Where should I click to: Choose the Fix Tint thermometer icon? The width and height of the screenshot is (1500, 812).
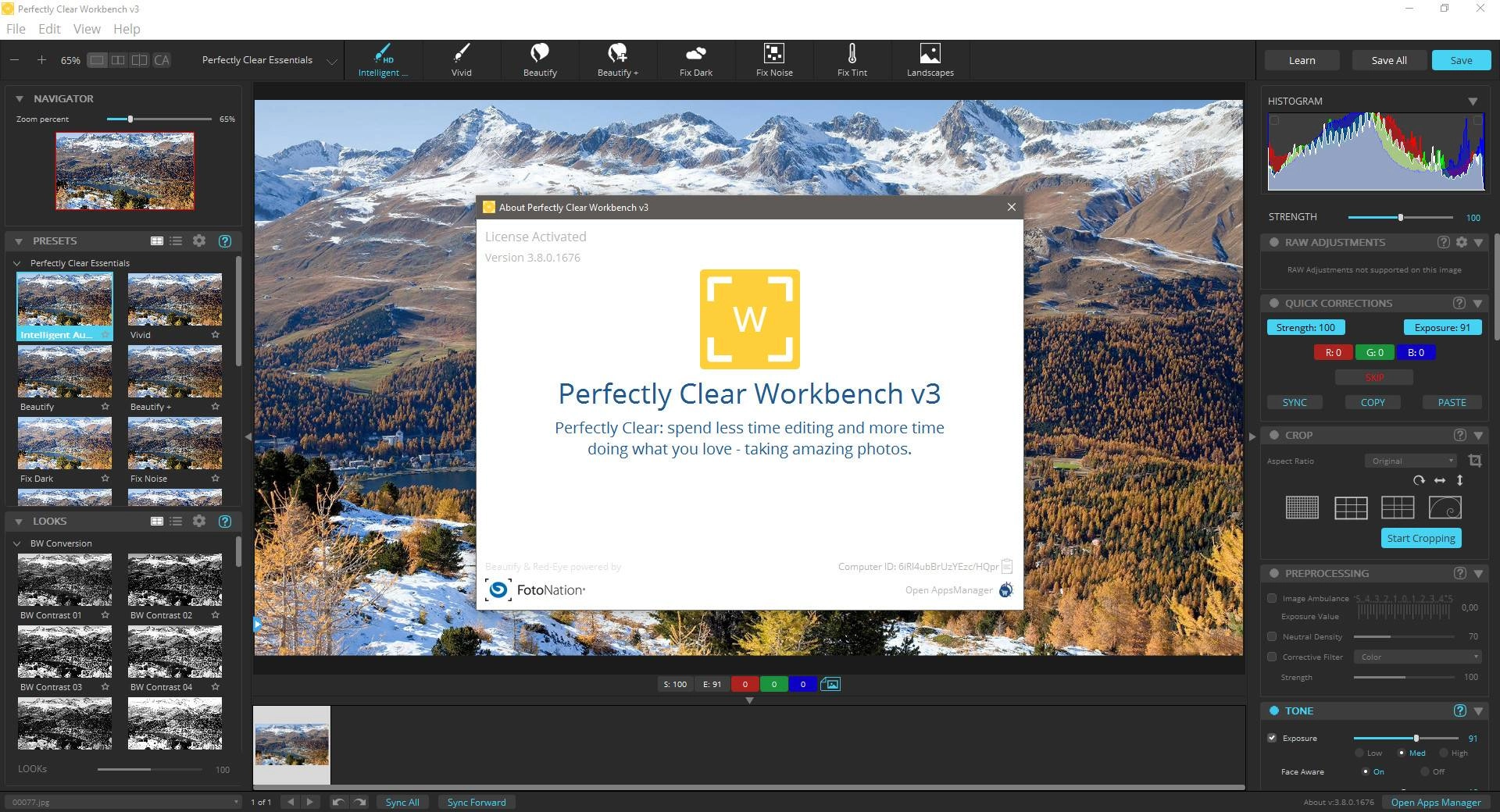point(852,60)
